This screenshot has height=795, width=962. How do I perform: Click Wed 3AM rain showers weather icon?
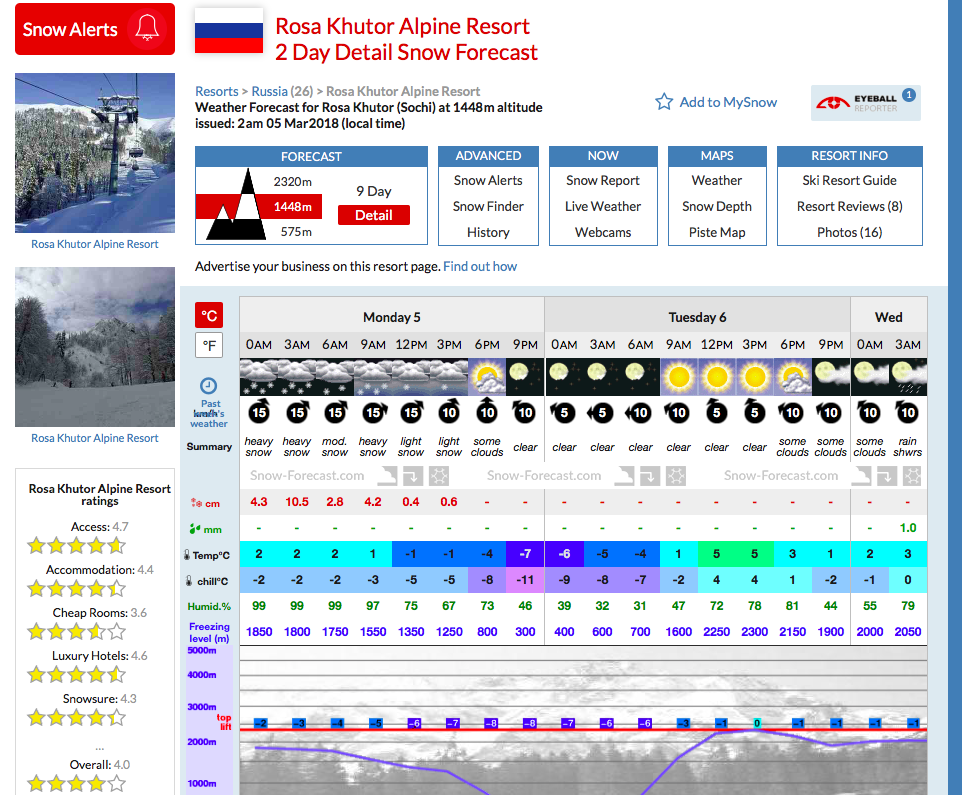[908, 377]
